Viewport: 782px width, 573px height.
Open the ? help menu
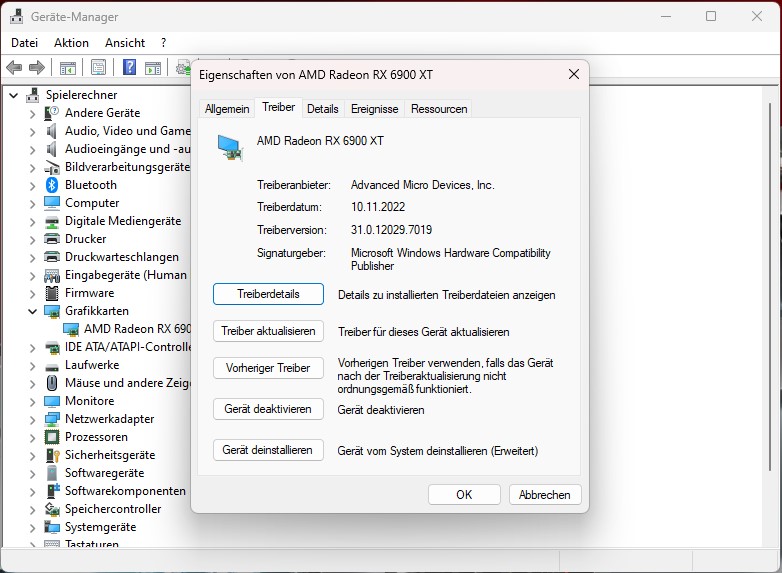point(164,43)
